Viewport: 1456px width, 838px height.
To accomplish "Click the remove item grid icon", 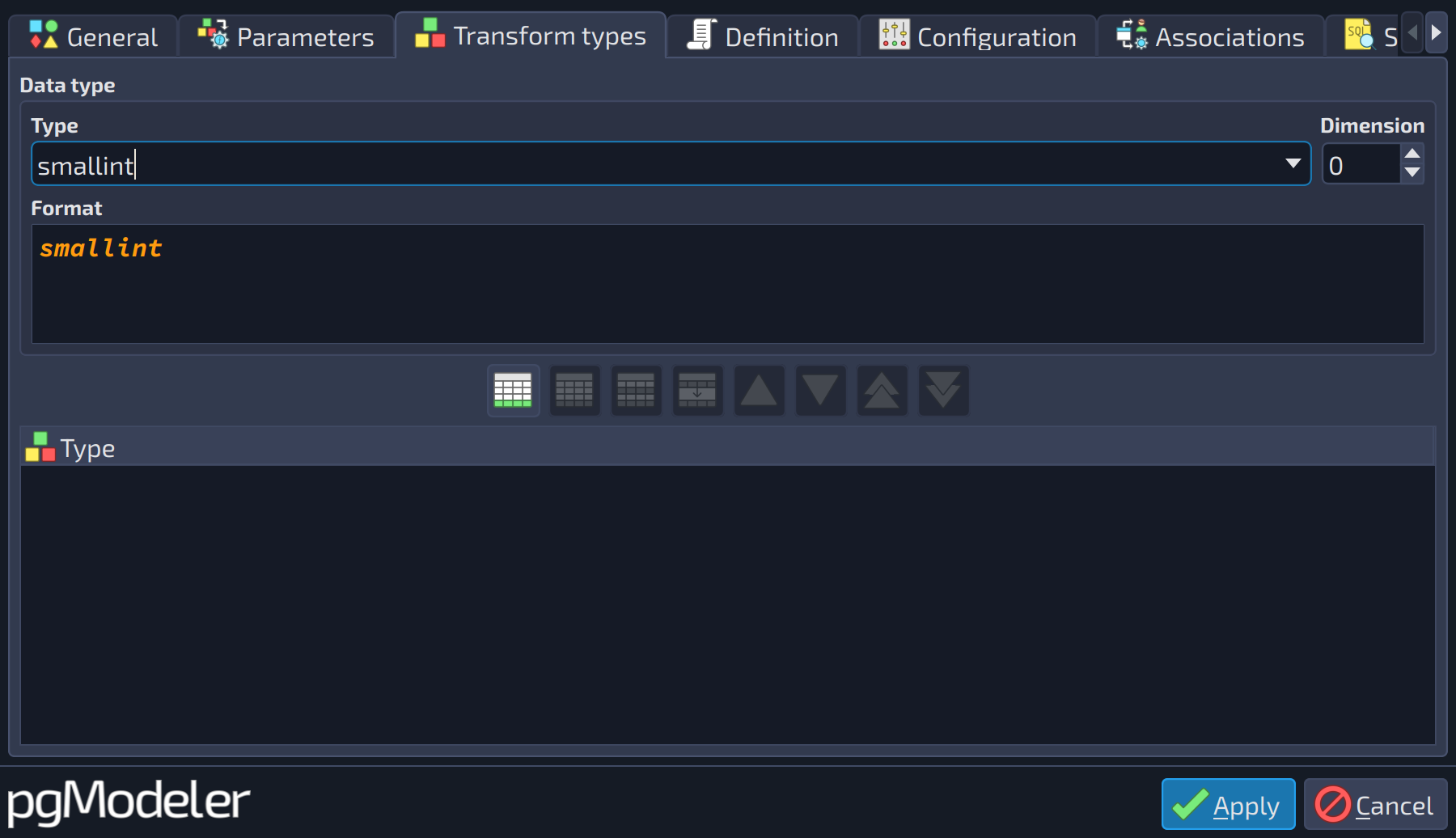I will pos(574,391).
